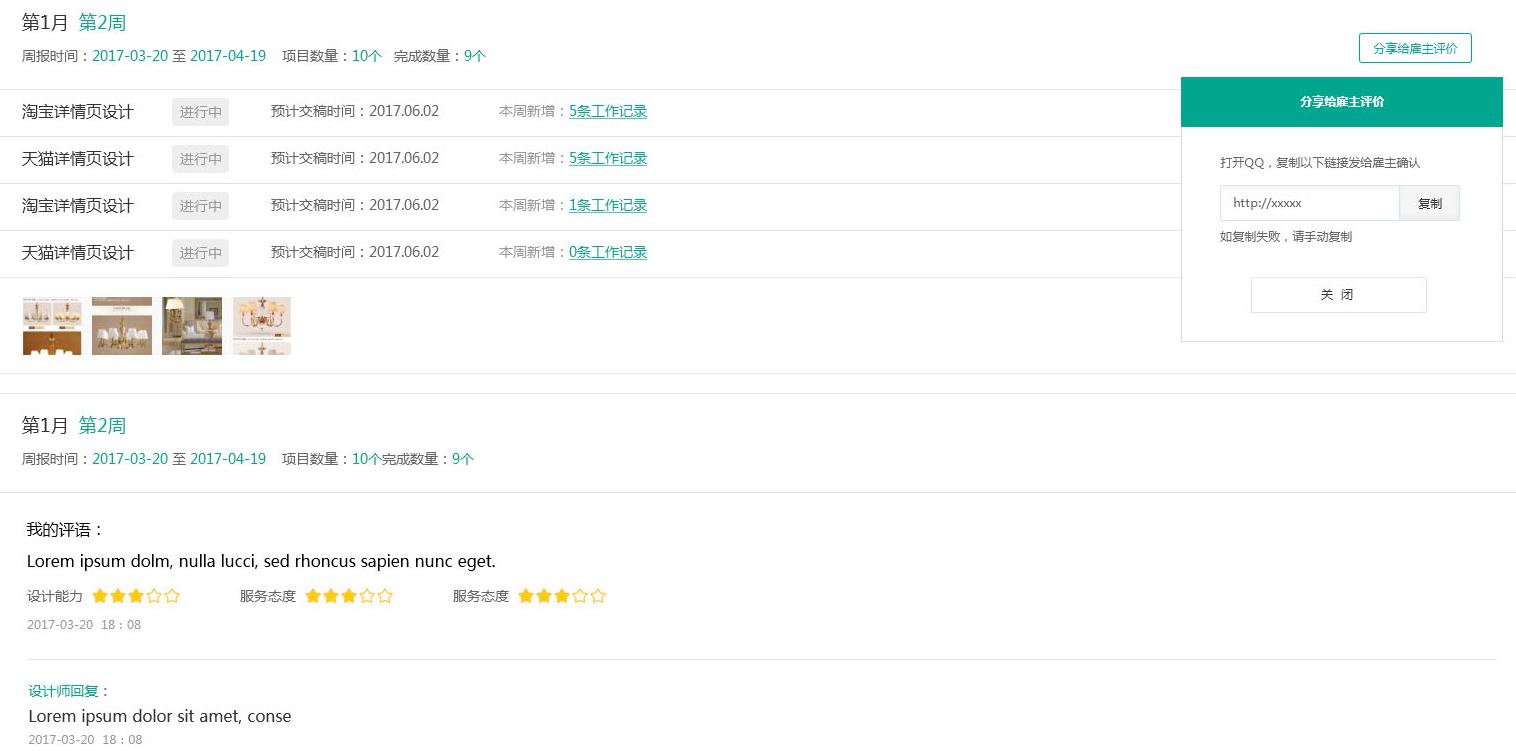This screenshot has width=1516, height=751.
Task: Click first star of the first 服务态度 rating
Action: tap(313, 596)
